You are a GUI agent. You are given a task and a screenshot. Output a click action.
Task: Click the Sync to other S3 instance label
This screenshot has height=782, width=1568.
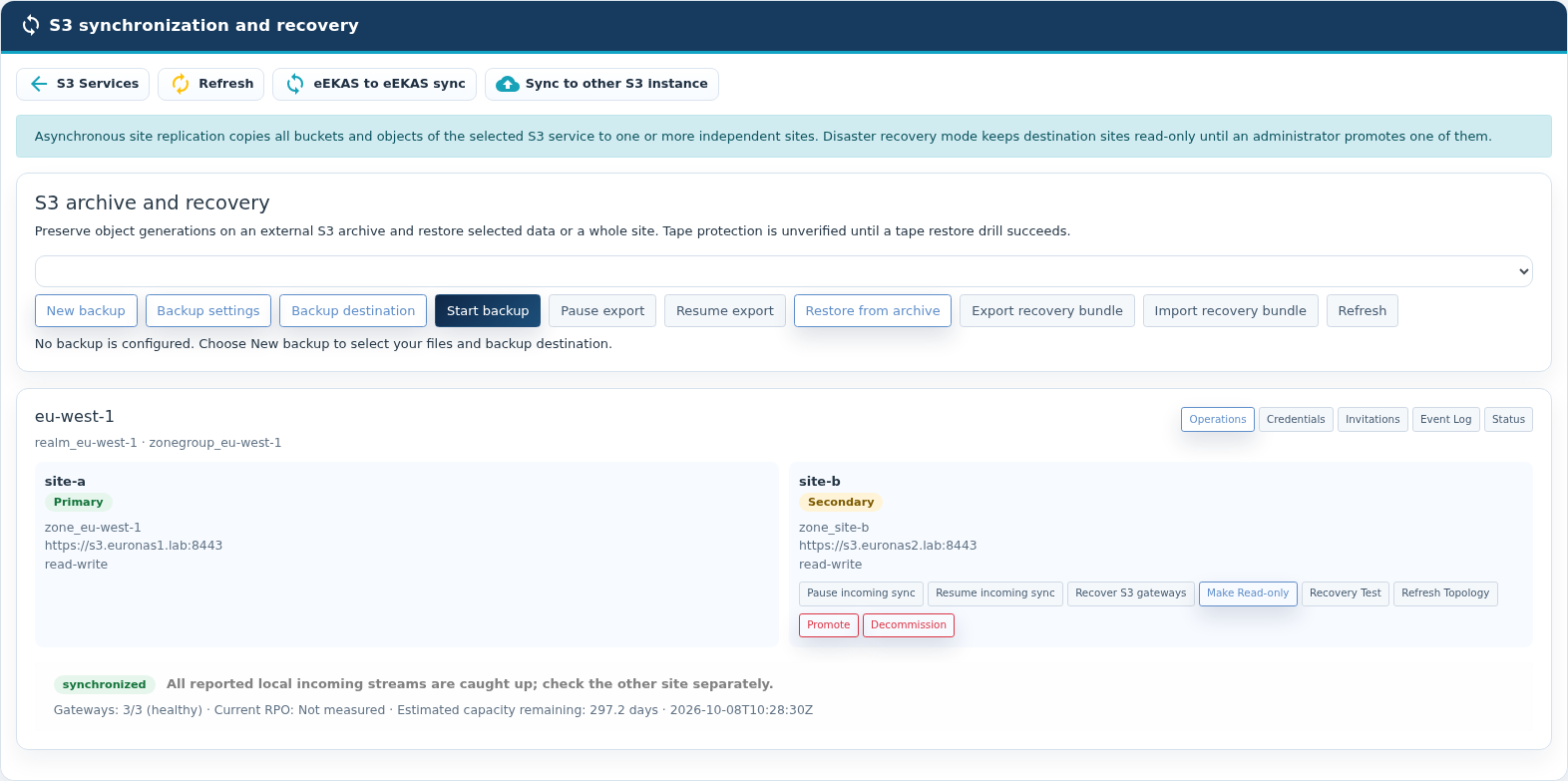click(616, 84)
